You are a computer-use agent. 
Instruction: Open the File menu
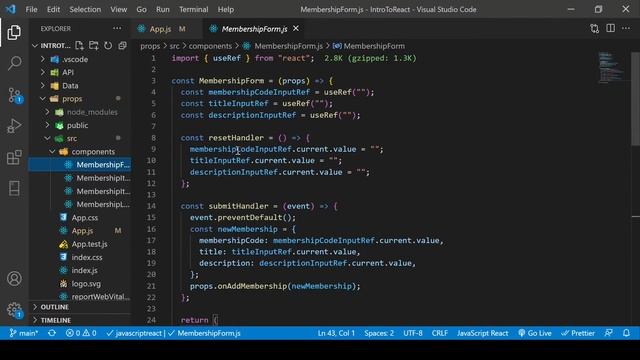tap(31, 9)
